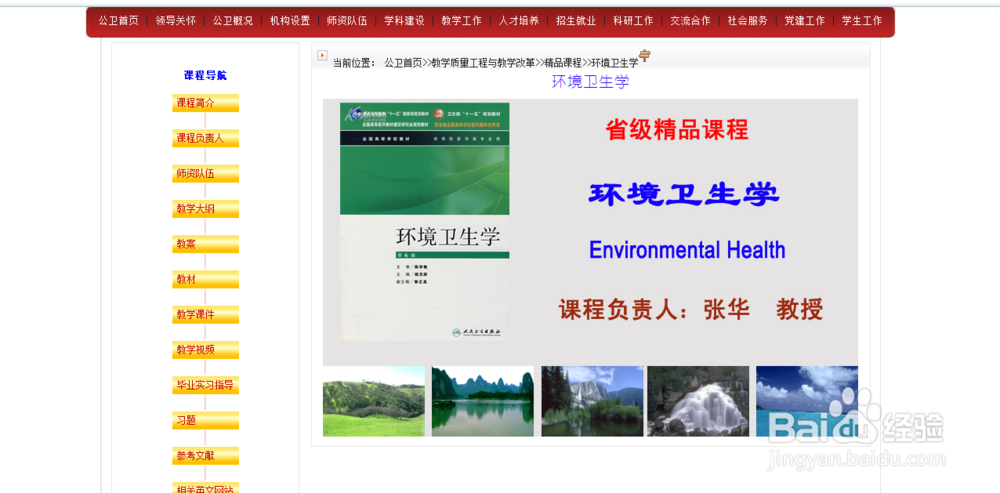Open the 教学大纲 sidebar button
This screenshot has width=1000, height=493.
[x=205, y=209]
